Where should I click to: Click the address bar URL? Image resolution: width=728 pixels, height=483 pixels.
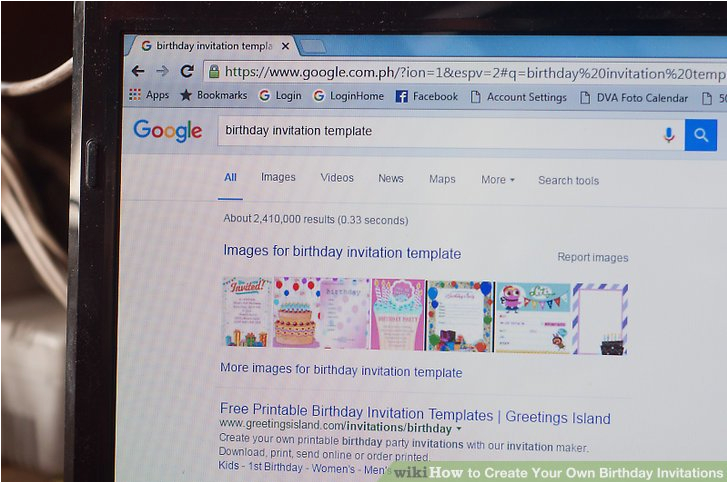(474, 73)
